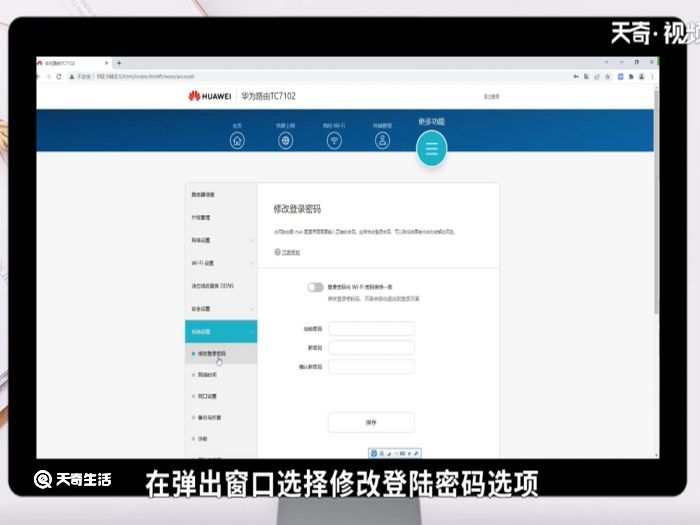Image resolution: width=700 pixels, height=525 pixels.
Task: Click the blue extension icon in browser toolbar
Action: click(621, 77)
